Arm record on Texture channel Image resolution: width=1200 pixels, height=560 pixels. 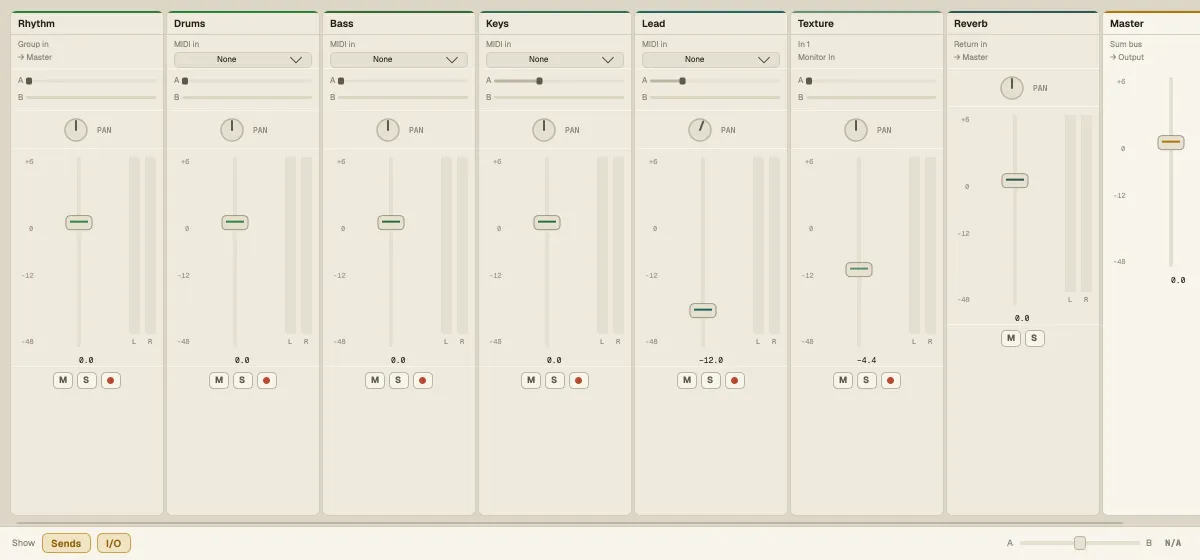pyautogui.click(x=891, y=380)
